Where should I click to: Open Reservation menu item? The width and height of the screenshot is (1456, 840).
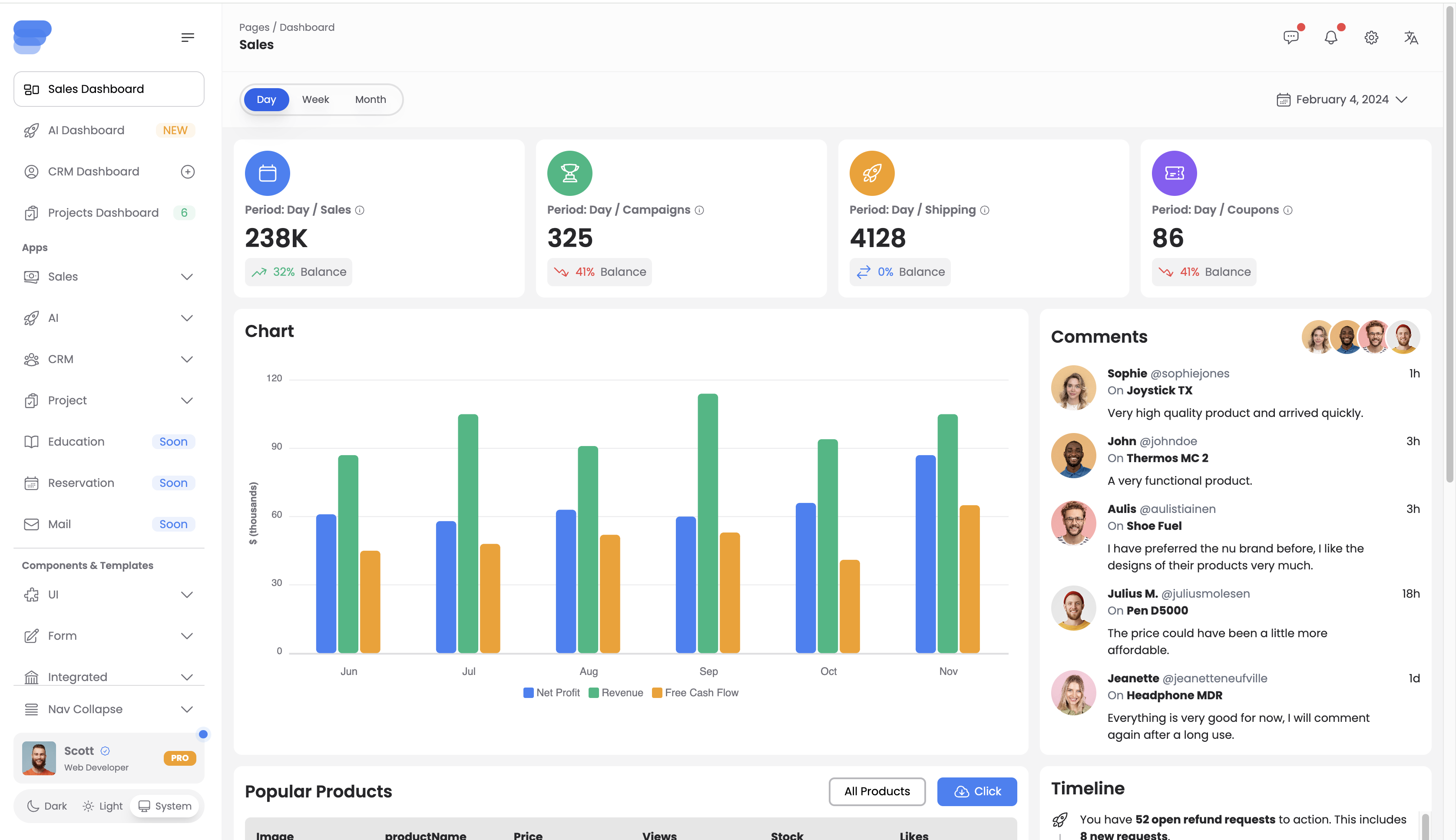click(x=109, y=483)
